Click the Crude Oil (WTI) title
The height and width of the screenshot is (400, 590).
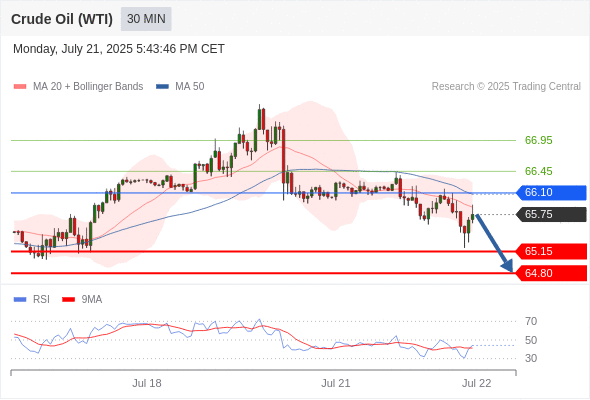click(x=62, y=19)
